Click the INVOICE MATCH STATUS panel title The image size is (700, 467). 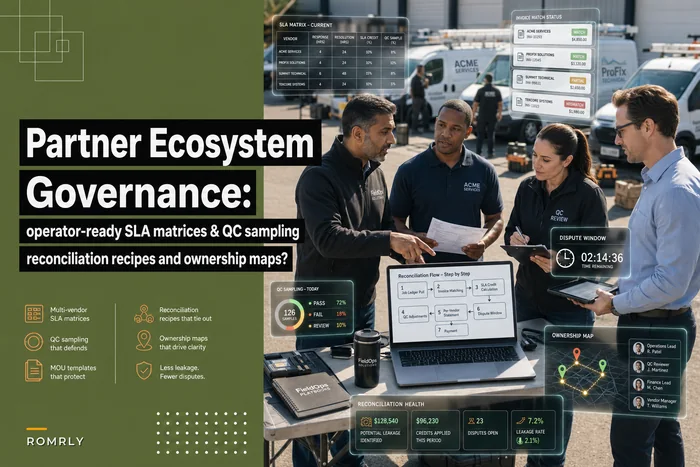click(x=539, y=17)
